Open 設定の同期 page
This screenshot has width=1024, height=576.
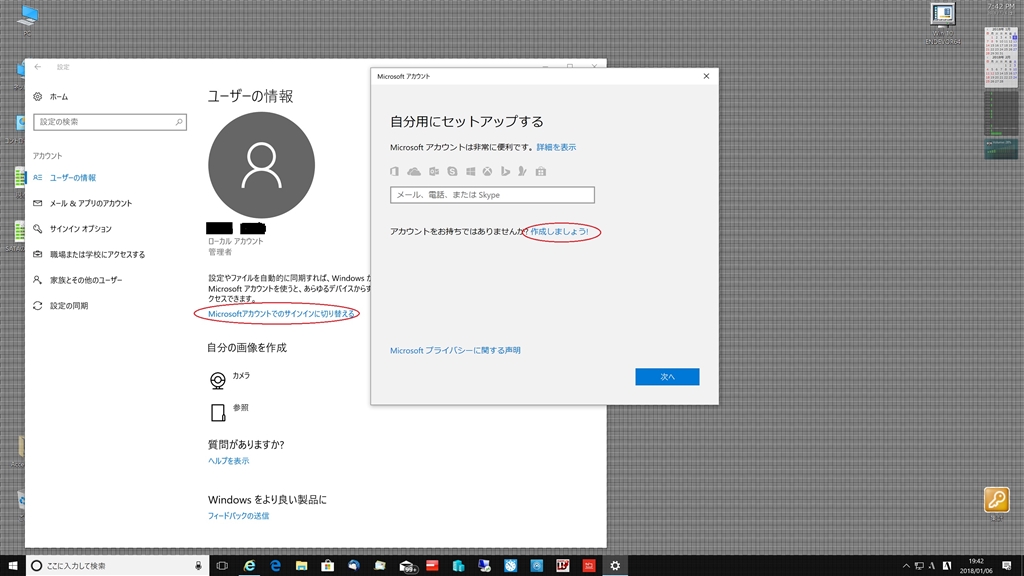click(69, 306)
